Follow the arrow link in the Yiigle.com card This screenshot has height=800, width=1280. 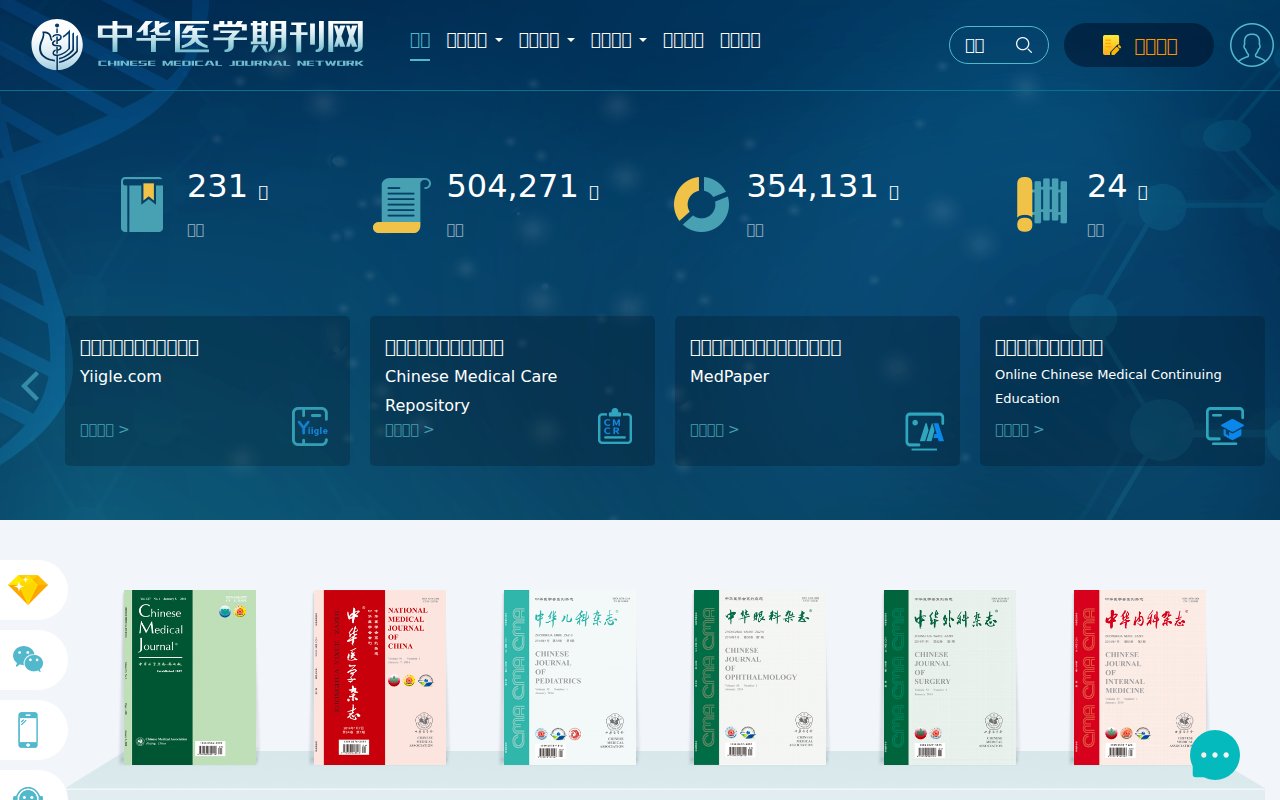pyautogui.click(x=104, y=430)
